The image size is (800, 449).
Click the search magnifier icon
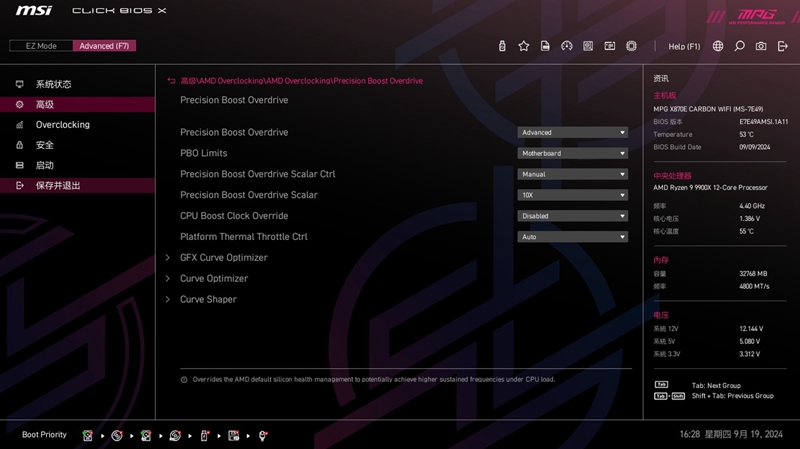[739, 46]
